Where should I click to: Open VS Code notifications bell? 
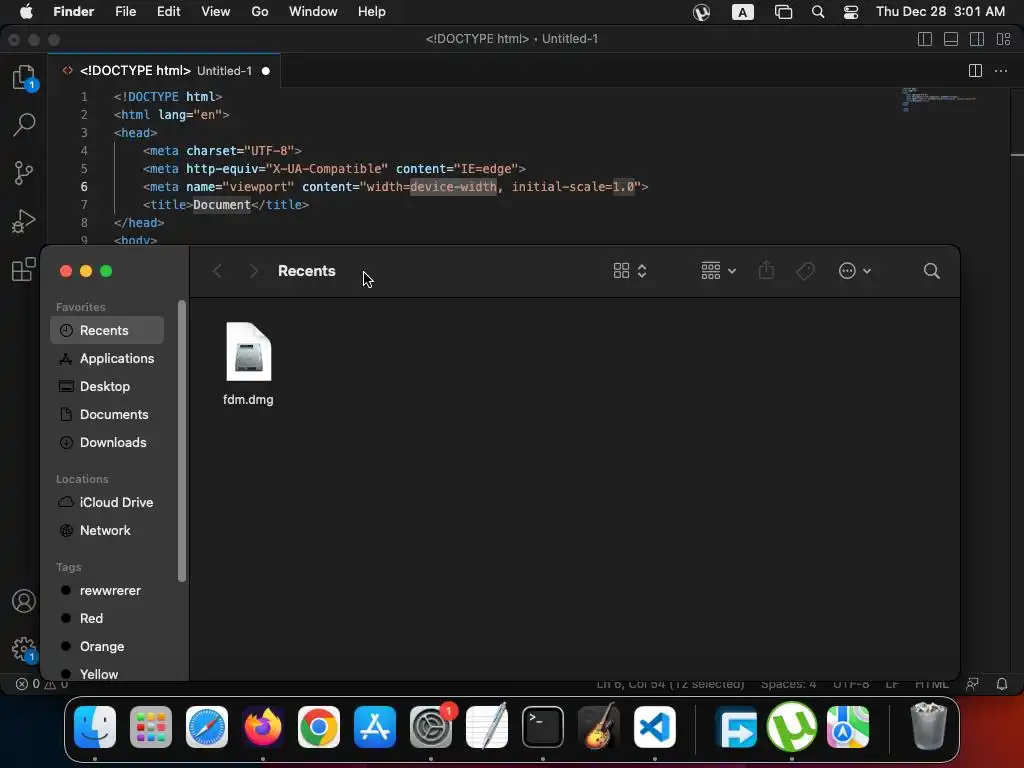point(1002,684)
